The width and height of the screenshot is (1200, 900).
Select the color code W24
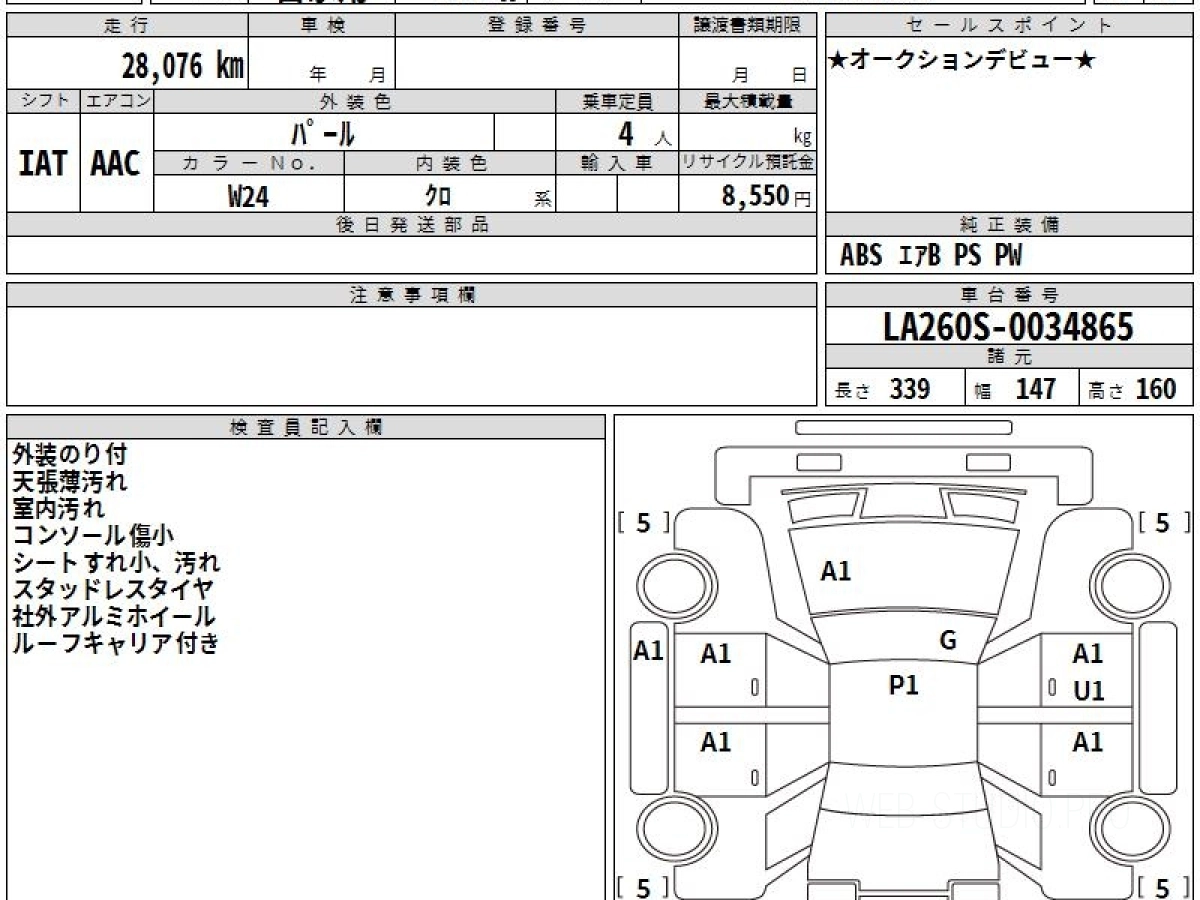pos(248,196)
